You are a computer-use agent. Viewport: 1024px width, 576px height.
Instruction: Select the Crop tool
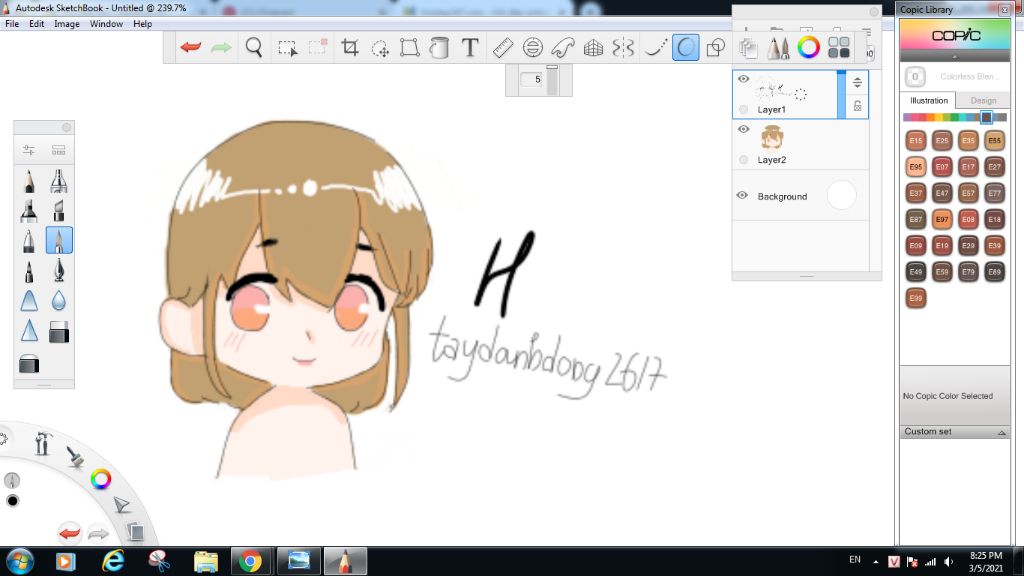click(350, 48)
